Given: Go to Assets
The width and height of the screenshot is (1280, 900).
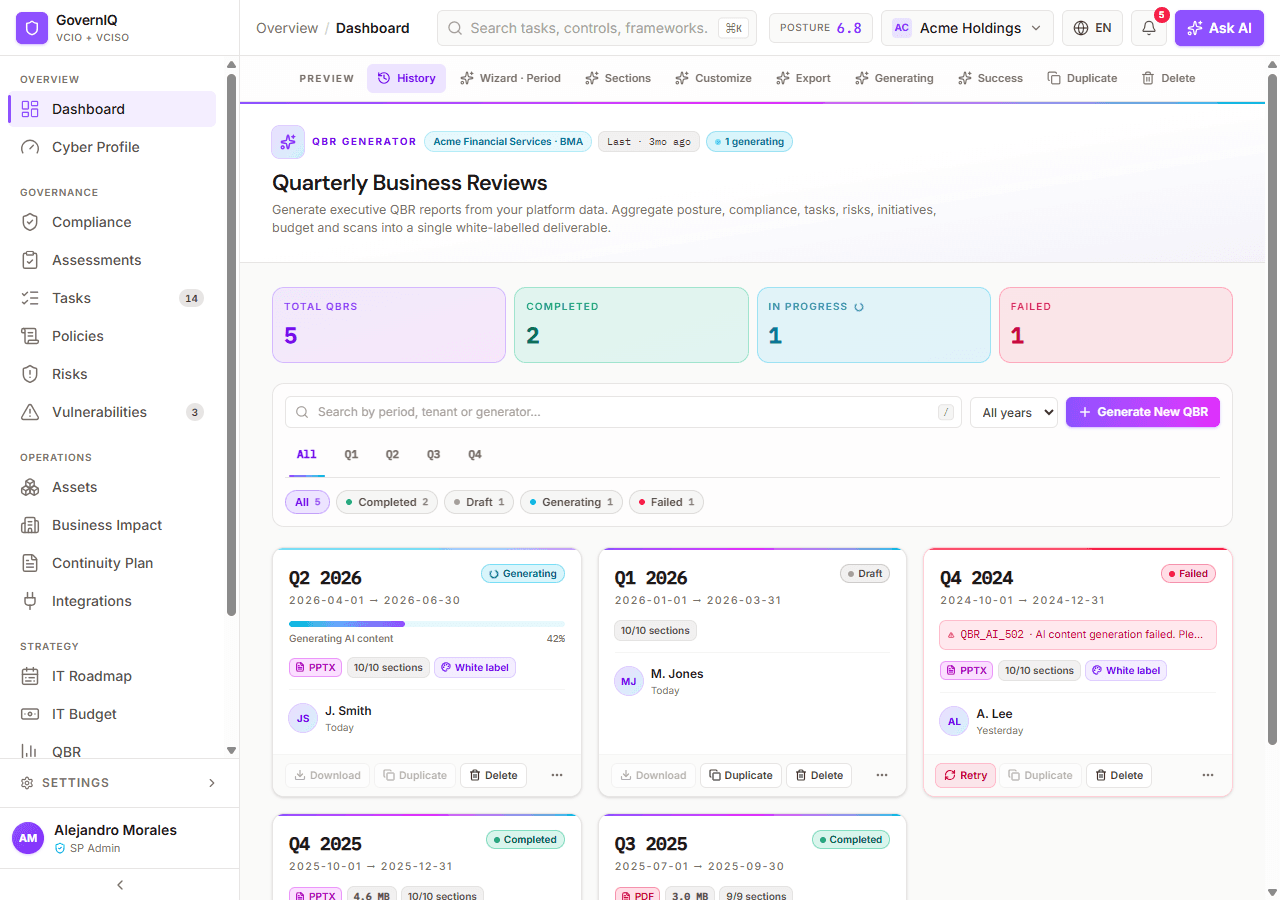Looking at the screenshot, I should point(112,487).
